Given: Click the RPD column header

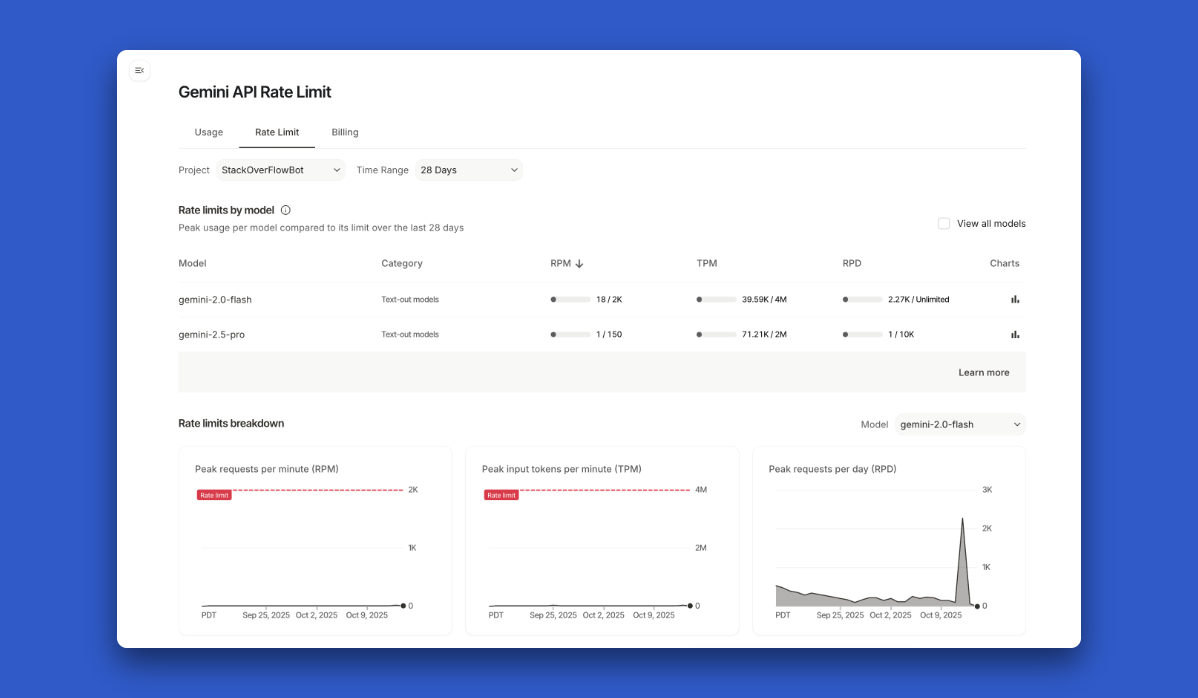Looking at the screenshot, I should coord(851,263).
